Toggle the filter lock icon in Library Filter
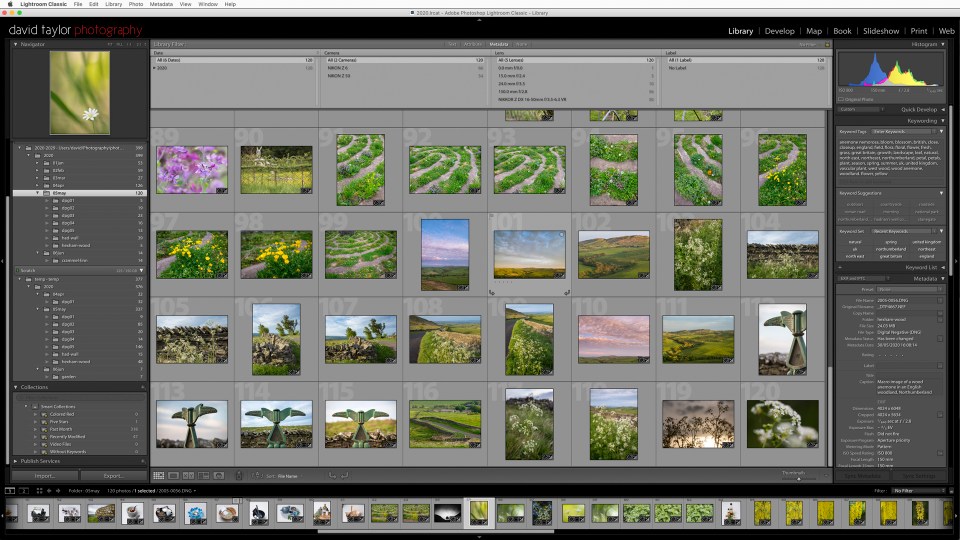960x540 pixels. [x=827, y=45]
